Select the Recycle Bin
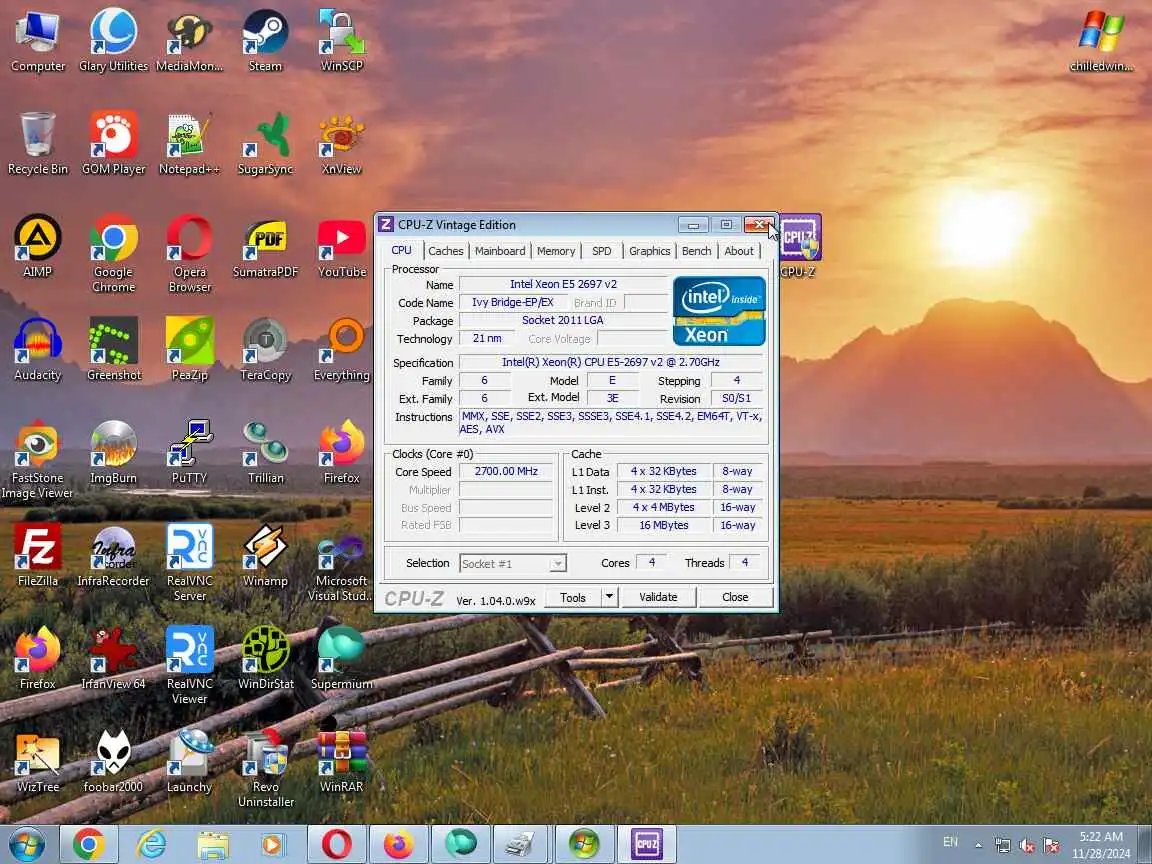 click(x=37, y=143)
